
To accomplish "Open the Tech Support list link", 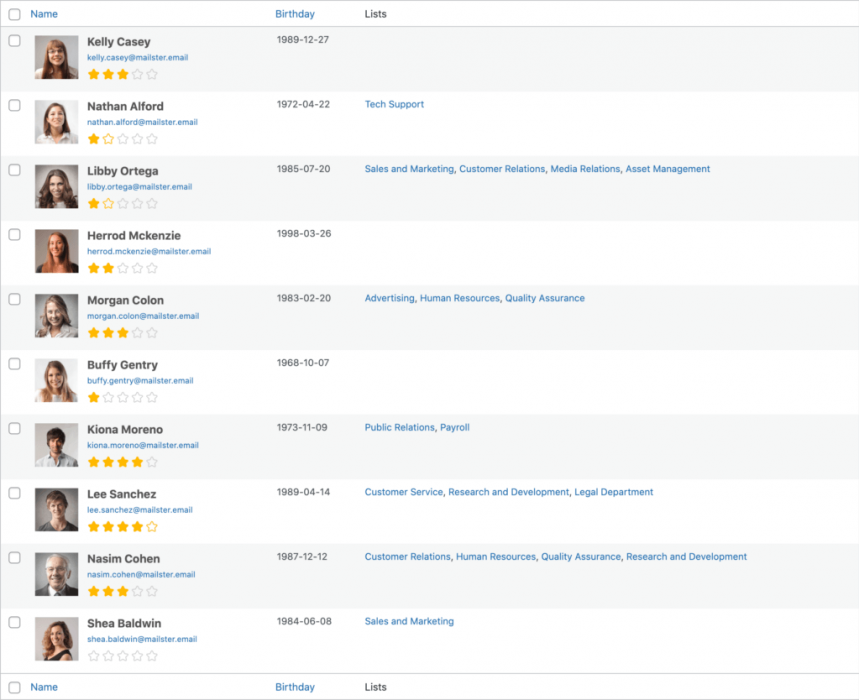I will pyautogui.click(x=394, y=104).
